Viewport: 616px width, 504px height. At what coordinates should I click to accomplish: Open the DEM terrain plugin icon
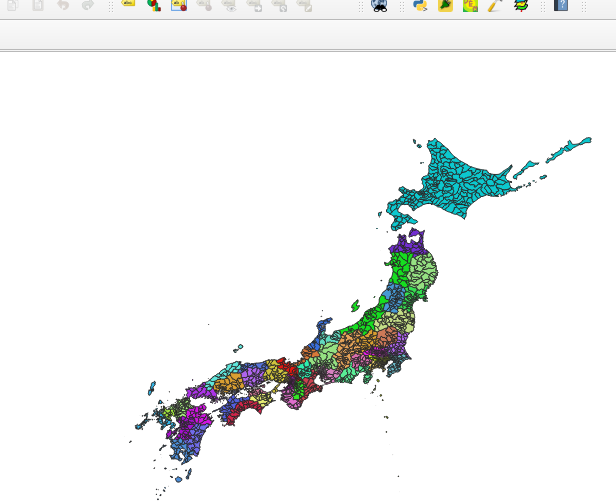pos(470,5)
